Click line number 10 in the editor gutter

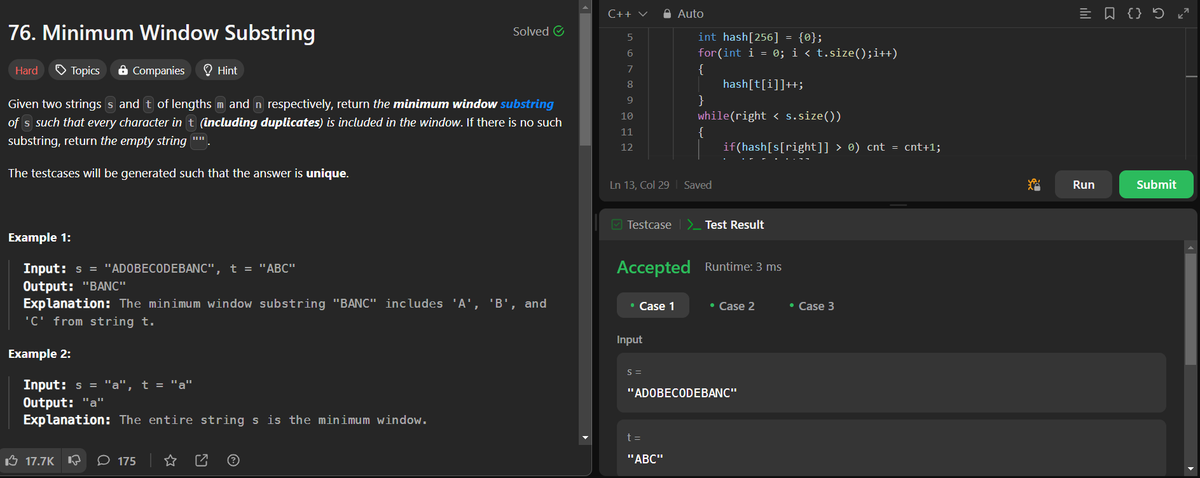tap(626, 116)
